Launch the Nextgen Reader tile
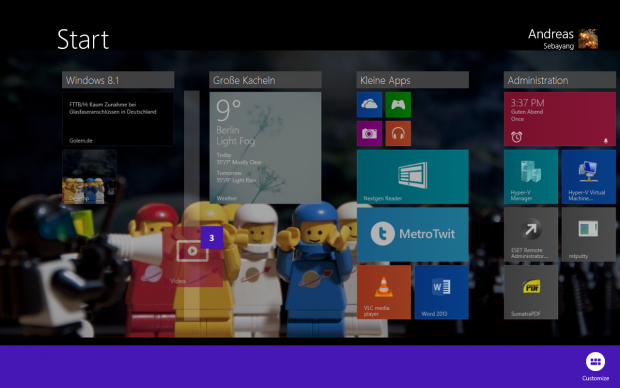The image size is (620, 388). click(x=413, y=177)
